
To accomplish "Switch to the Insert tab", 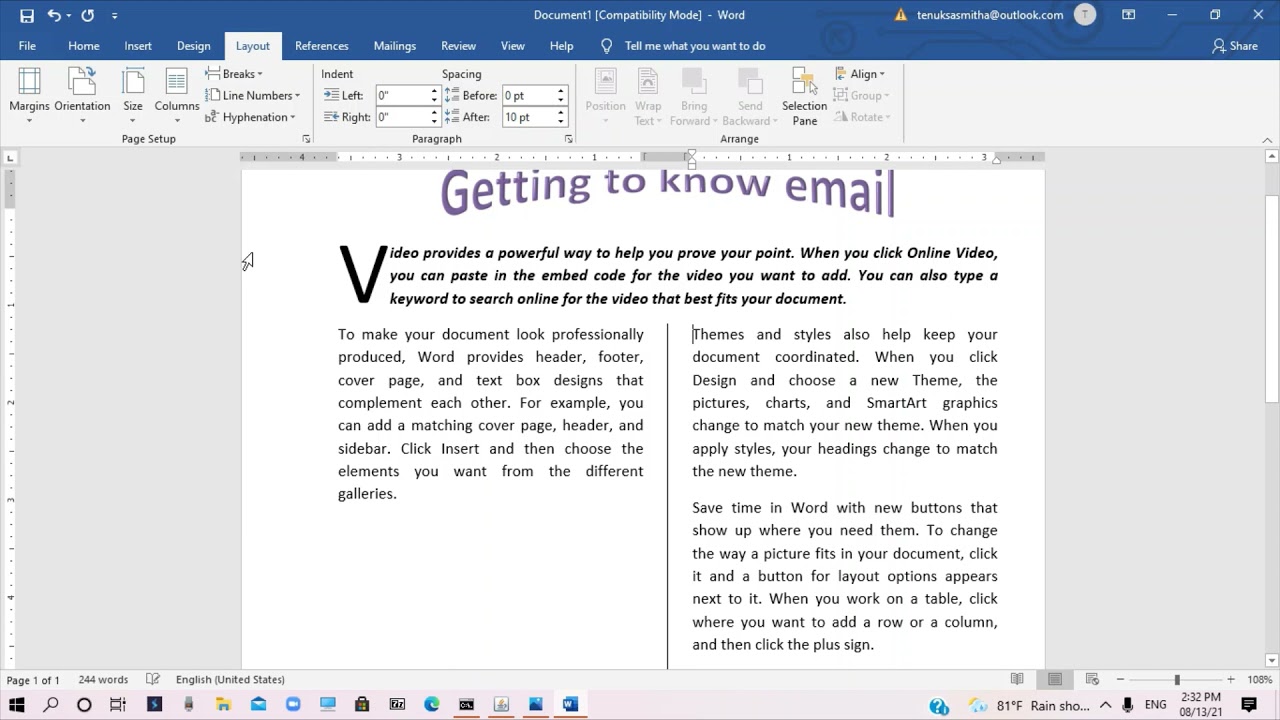I will click(x=138, y=46).
